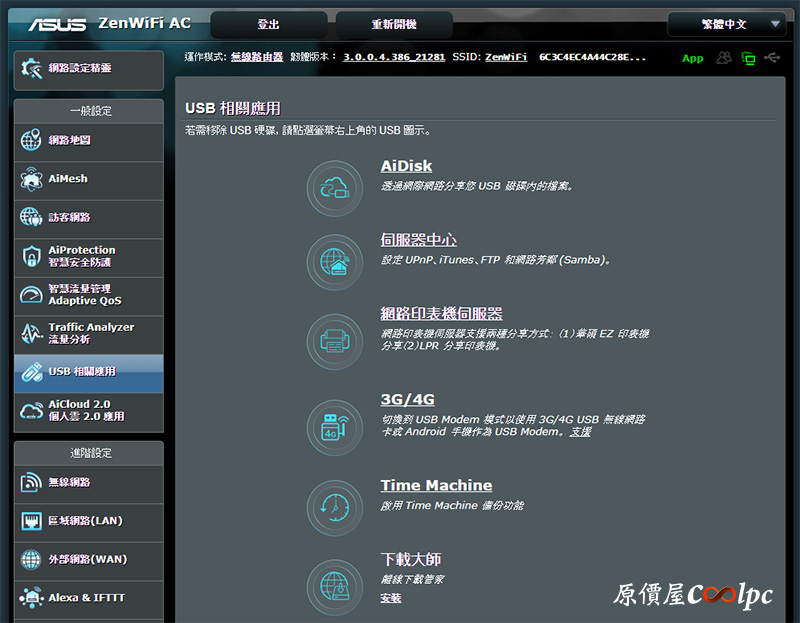The image size is (800, 623).
Task: Click the connected users status icon
Action: coord(724,58)
